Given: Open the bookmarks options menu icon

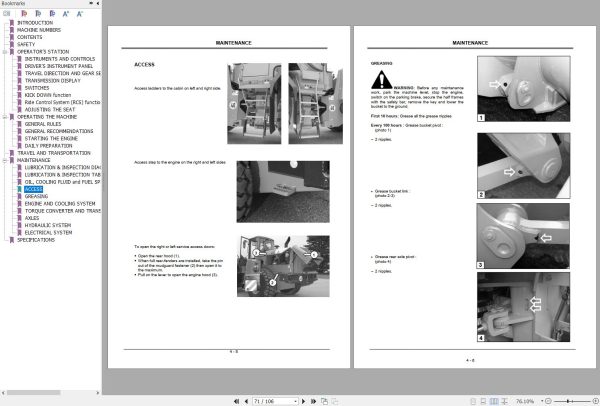Looking at the screenshot, I should pos(7,14).
